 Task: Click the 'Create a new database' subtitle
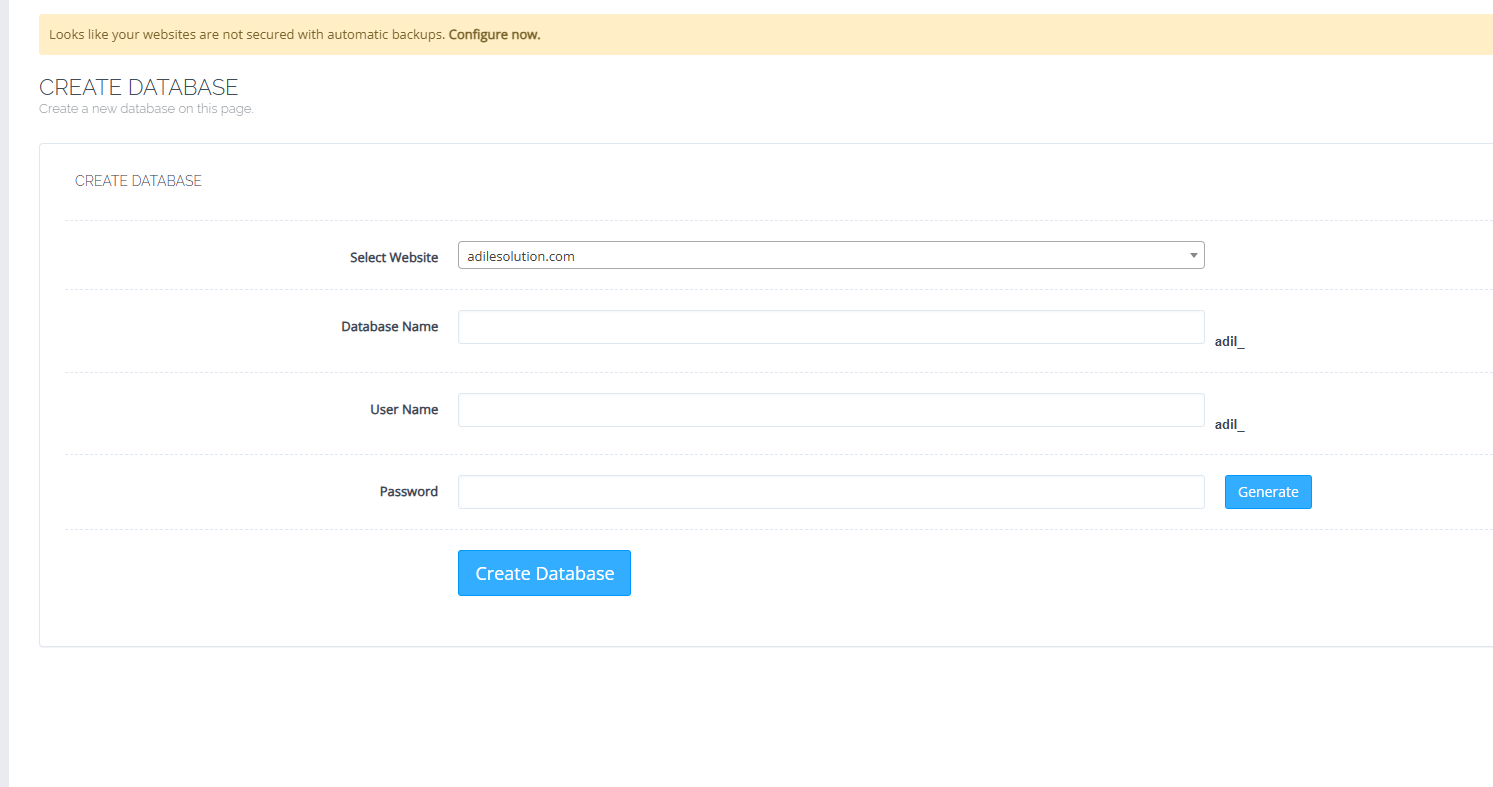coord(146,109)
